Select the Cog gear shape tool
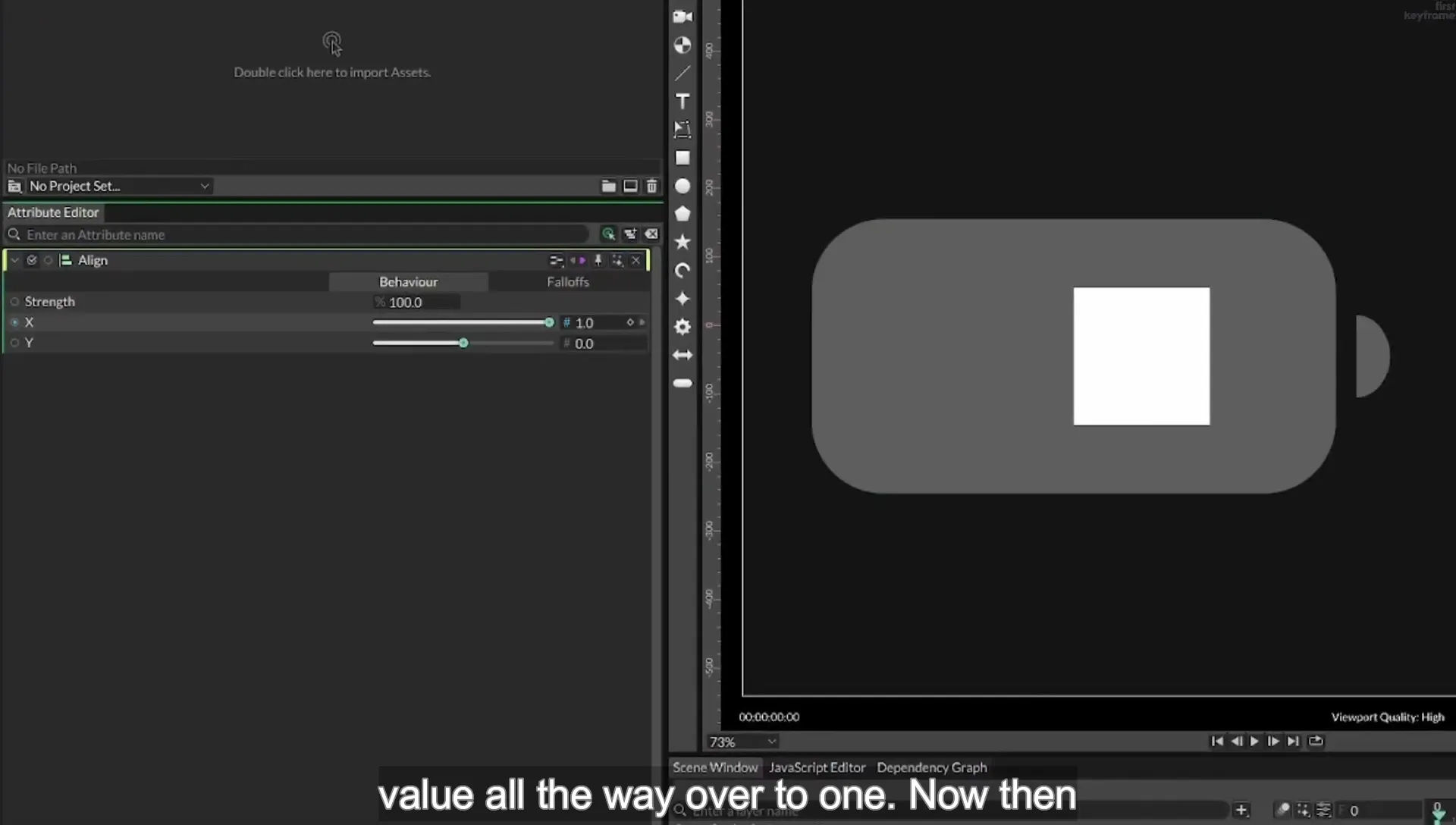This screenshot has height=825, width=1456. [682, 327]
